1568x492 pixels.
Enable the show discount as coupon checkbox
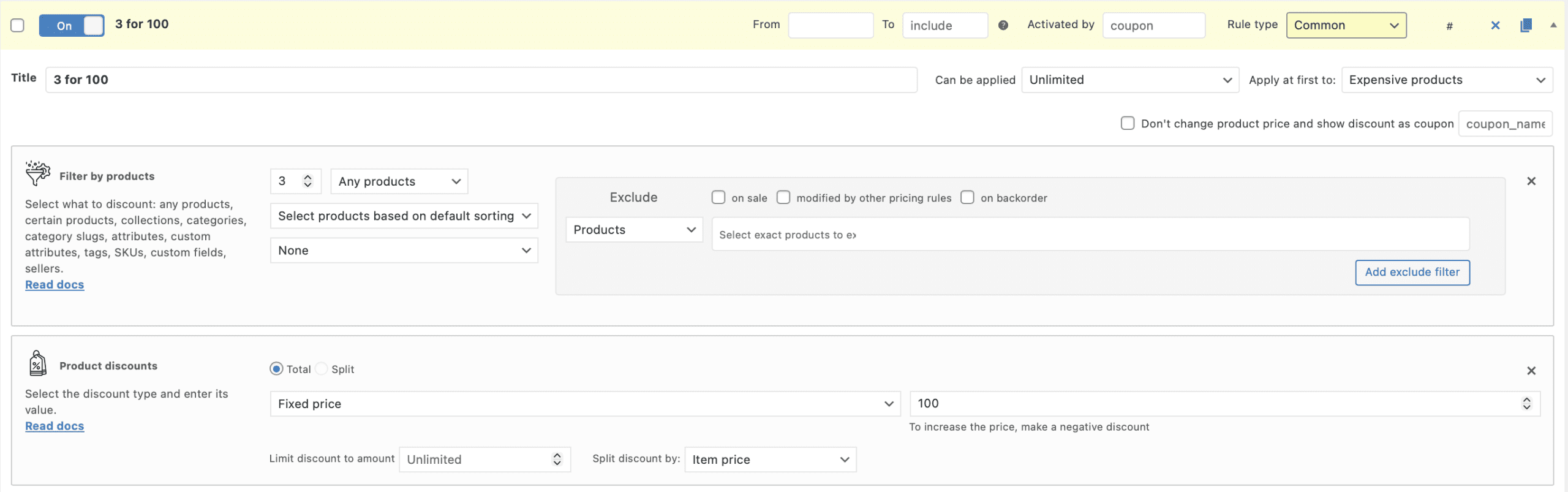[x=1127, y=123]
